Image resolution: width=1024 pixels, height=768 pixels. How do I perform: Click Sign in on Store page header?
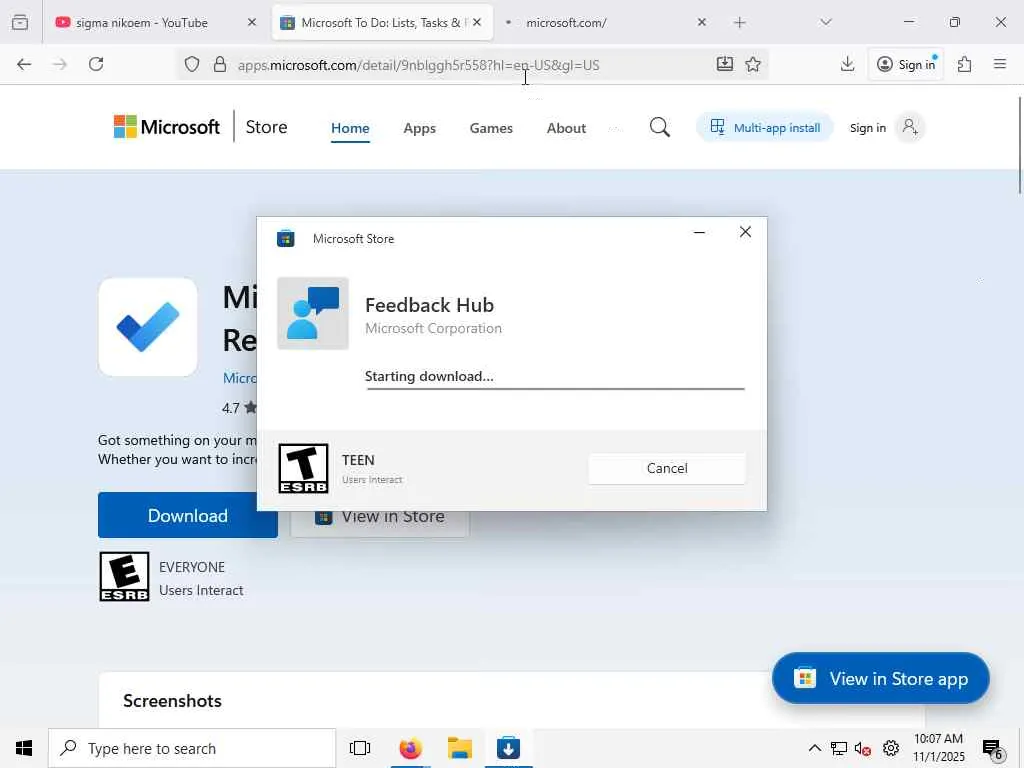pos(867,128)
